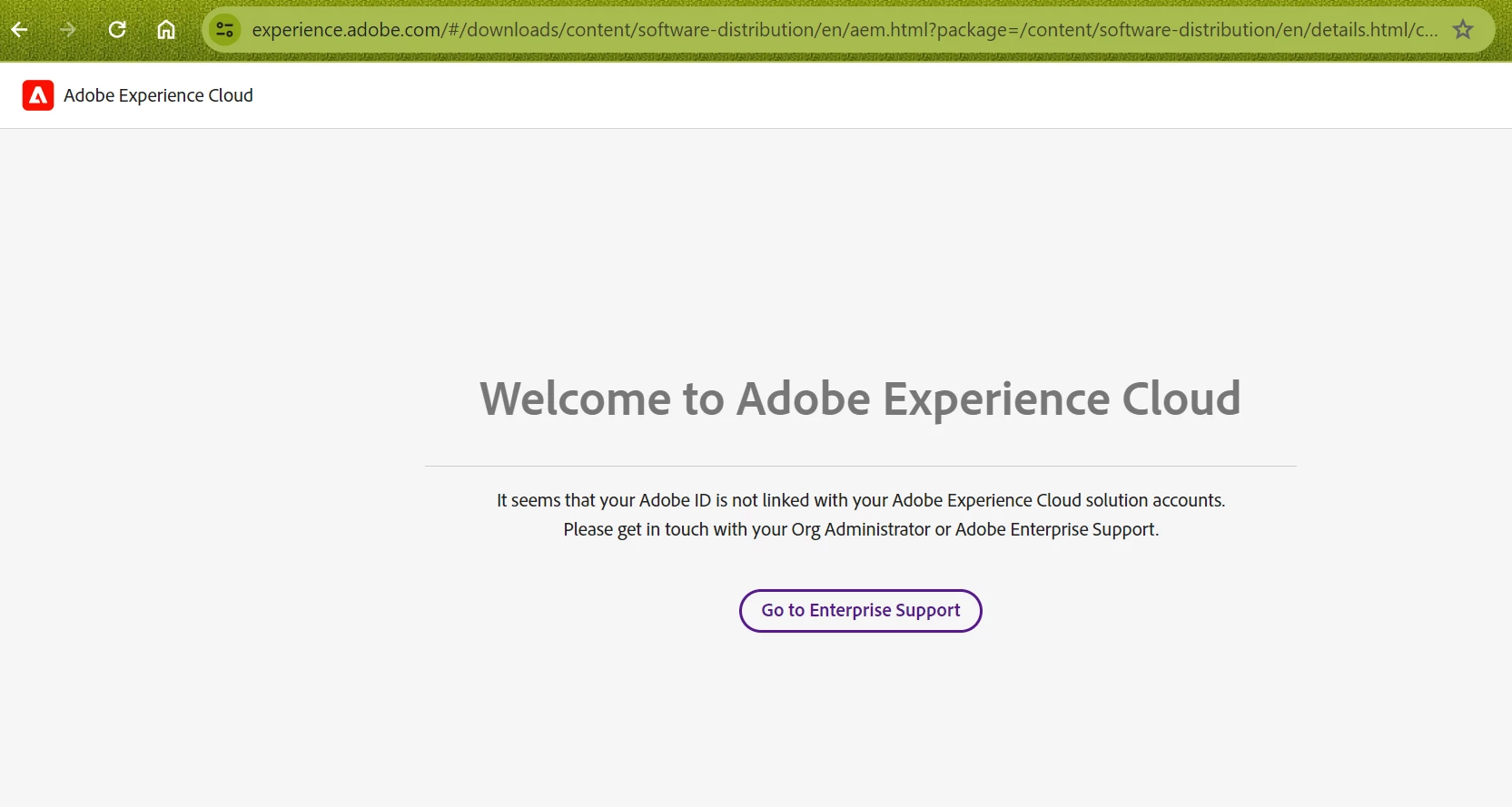Reload the current page
This screenshot has width=1512, height=807.
click(117, 30)
